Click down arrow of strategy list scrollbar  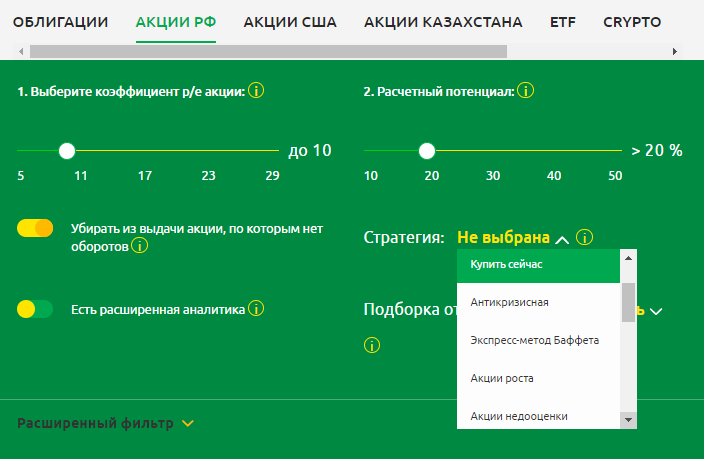point(628,420)
